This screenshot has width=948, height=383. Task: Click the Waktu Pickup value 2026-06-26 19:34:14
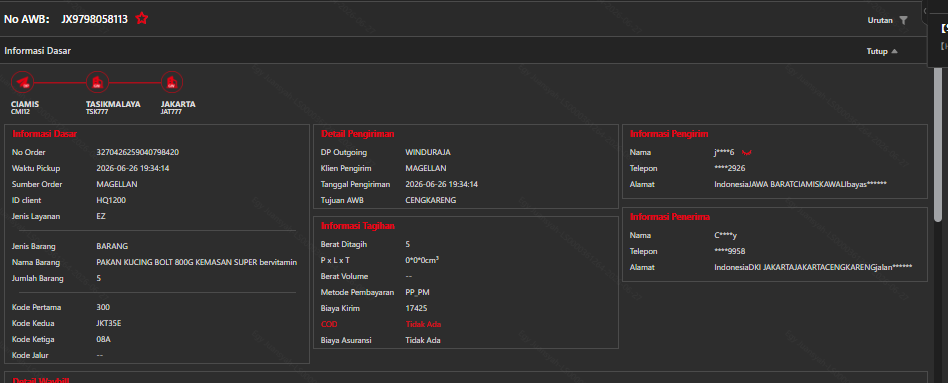pos(132,168)
